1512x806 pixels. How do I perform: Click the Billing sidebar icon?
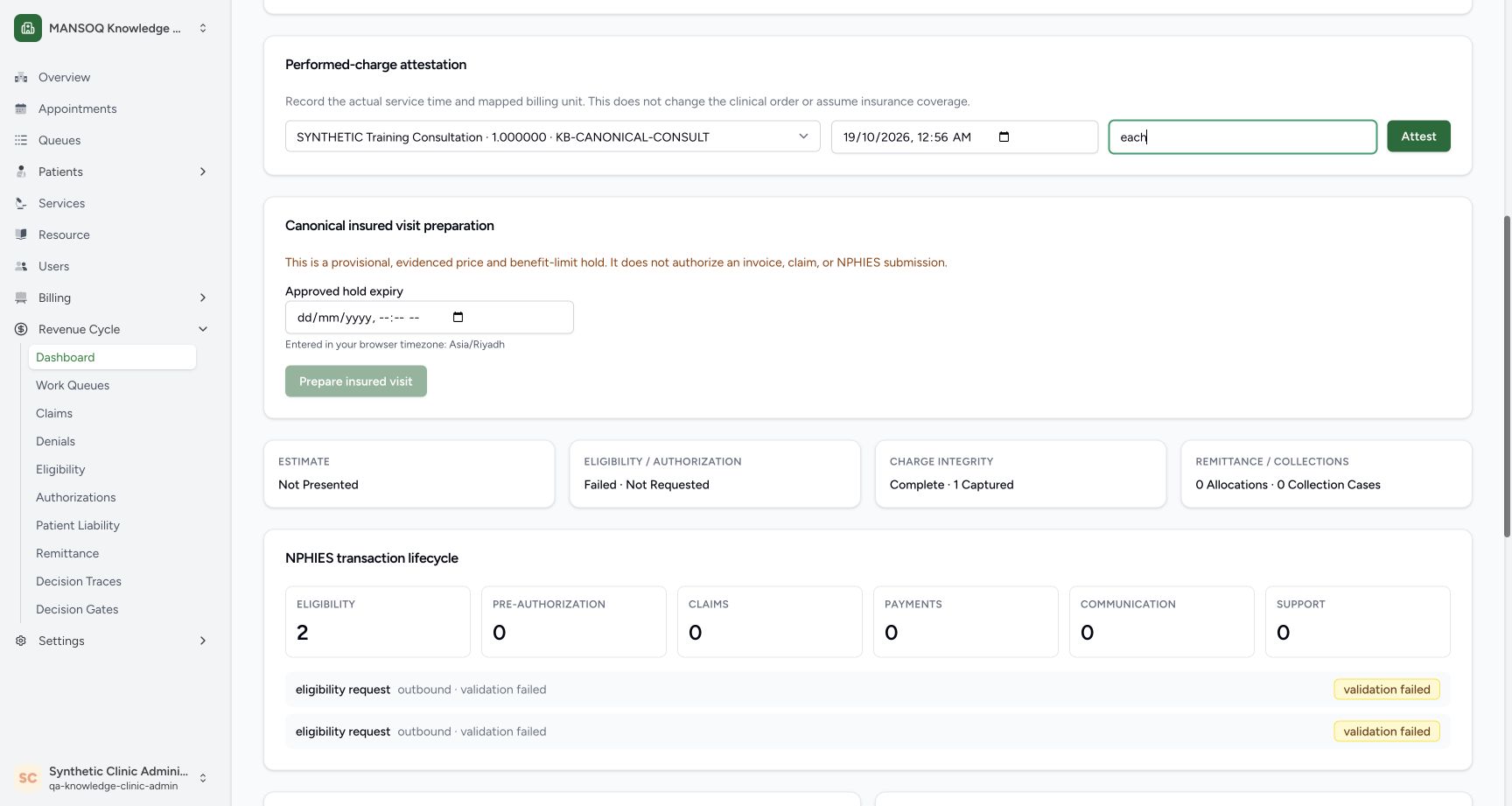pos(21,298)
